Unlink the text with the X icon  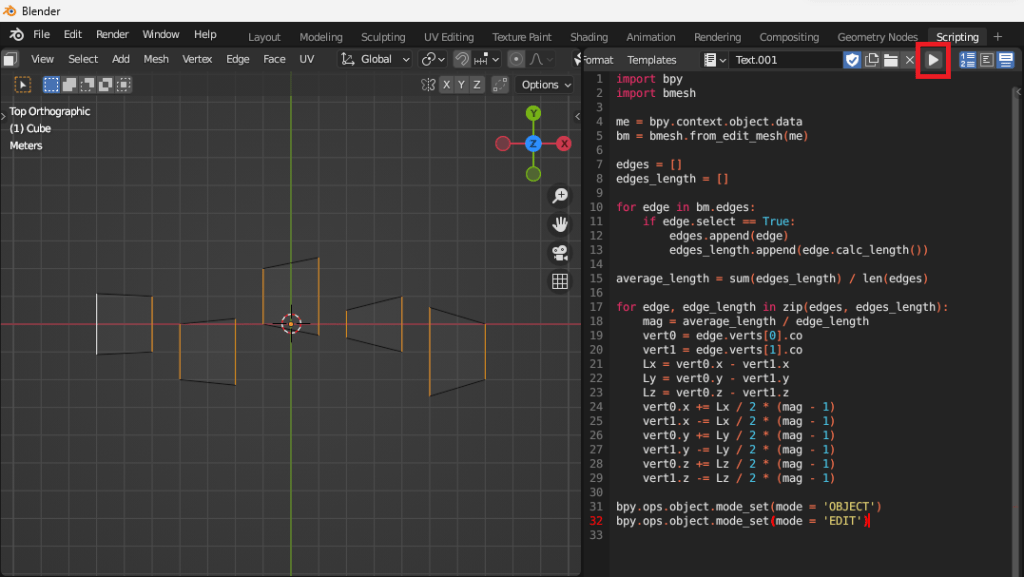click(x=909, y=60)
